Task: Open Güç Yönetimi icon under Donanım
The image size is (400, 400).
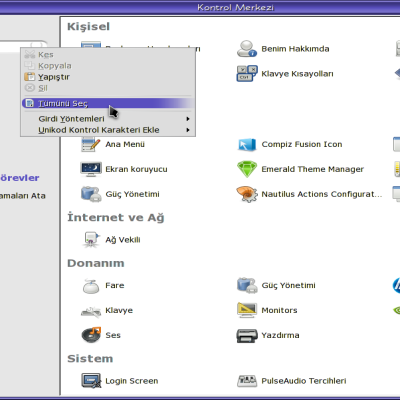Action: [x=247, y=285]
